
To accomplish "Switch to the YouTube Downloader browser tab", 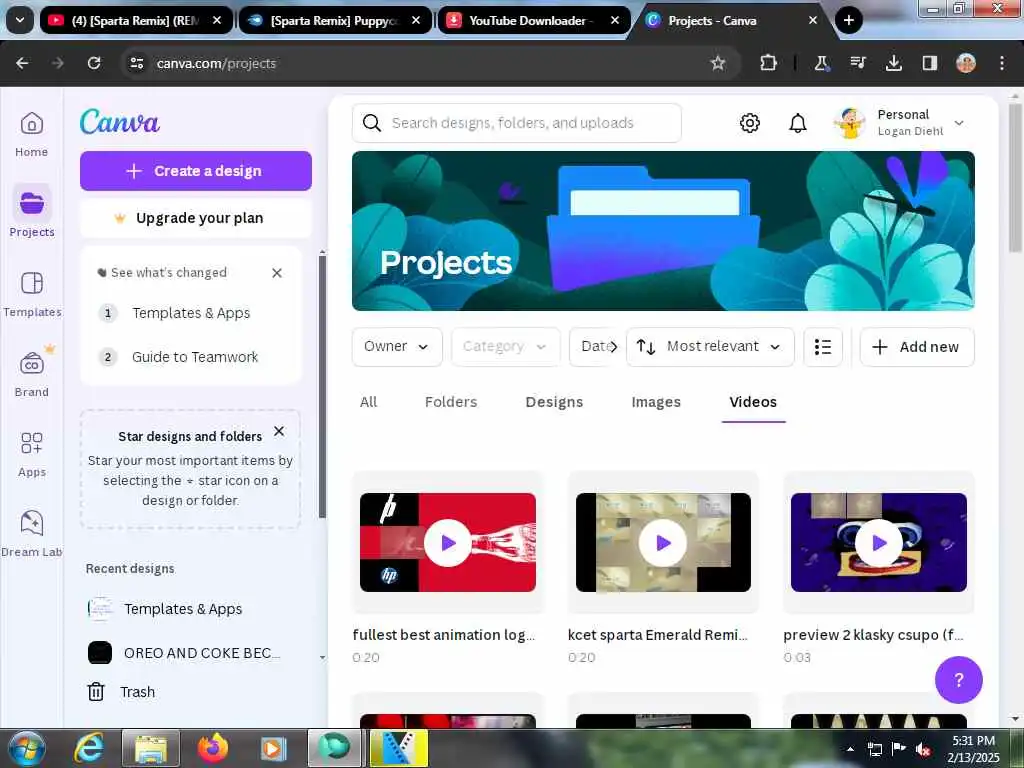I will (532, 21).
